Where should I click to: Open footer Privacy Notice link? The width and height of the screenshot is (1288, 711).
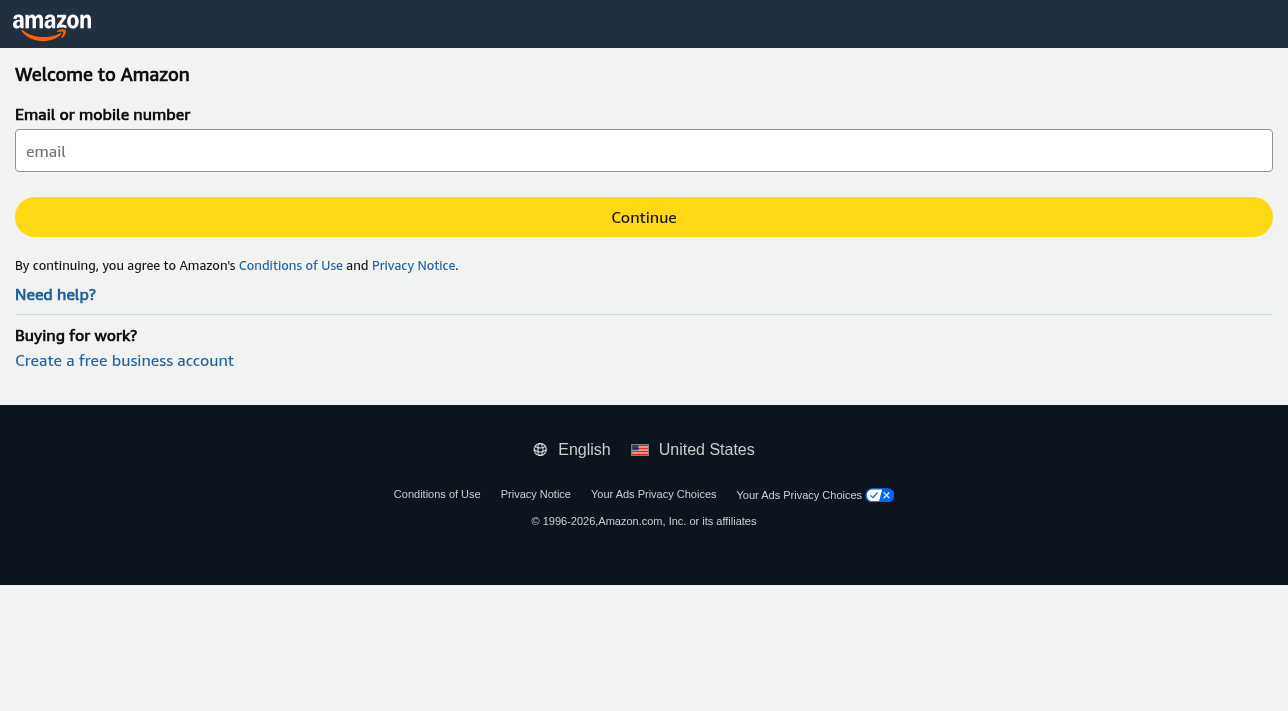point(535,494)
